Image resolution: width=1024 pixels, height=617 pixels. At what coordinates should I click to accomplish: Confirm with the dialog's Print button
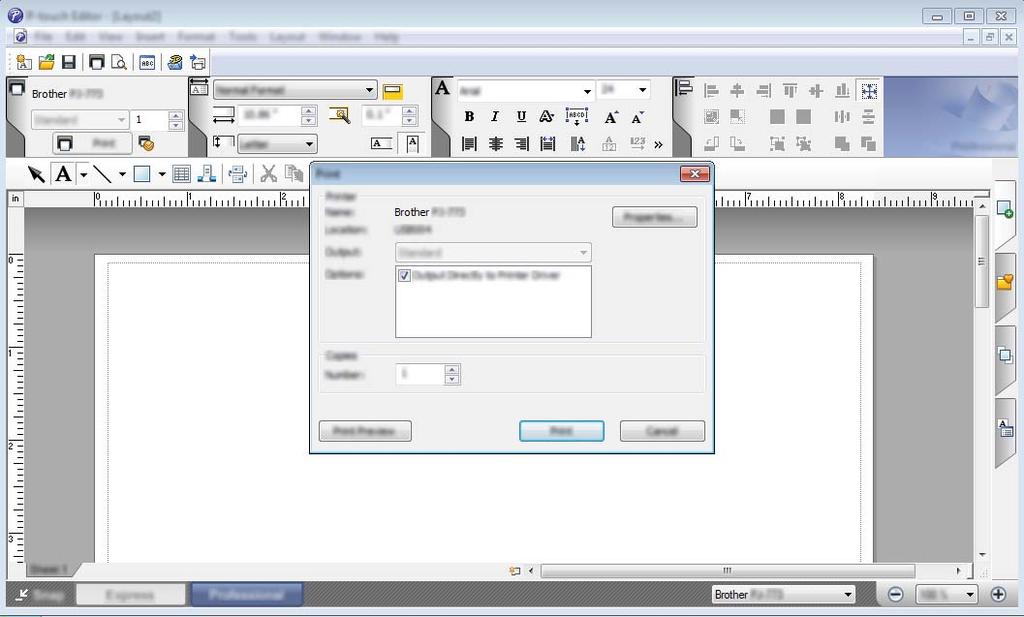(561, 431)
